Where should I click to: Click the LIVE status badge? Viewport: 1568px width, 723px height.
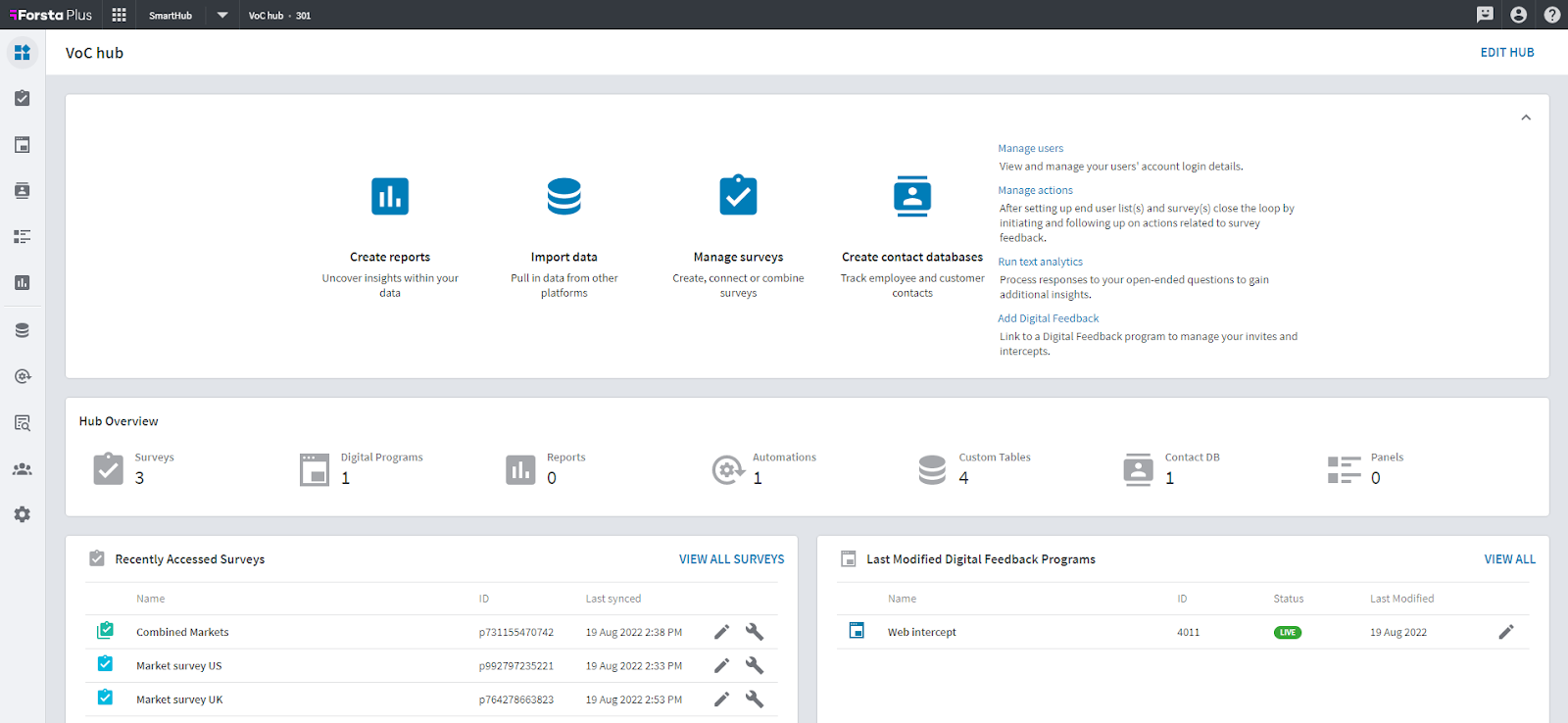pyautogui.click(x=1288, y=632)
